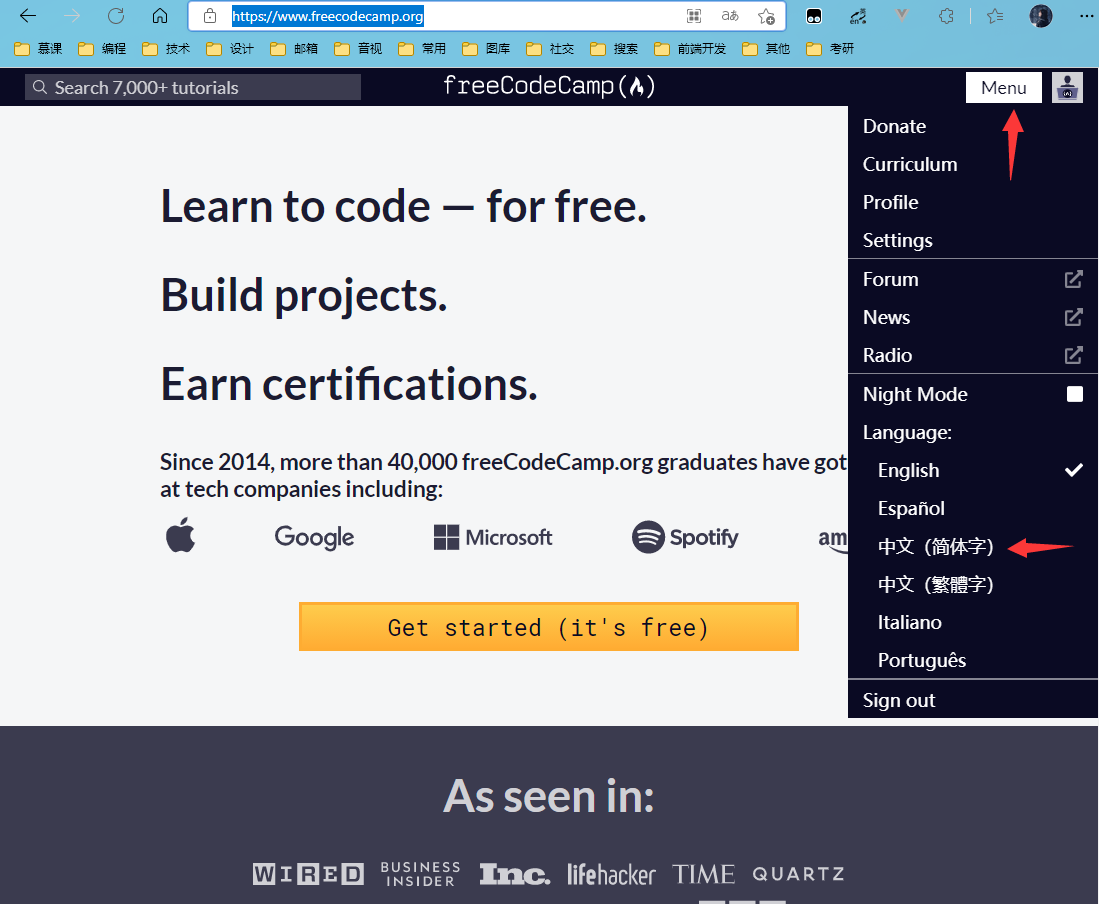1099x904 pixels.
Task: Add this page to favorites star icon
Action: [x=766, y=16]
